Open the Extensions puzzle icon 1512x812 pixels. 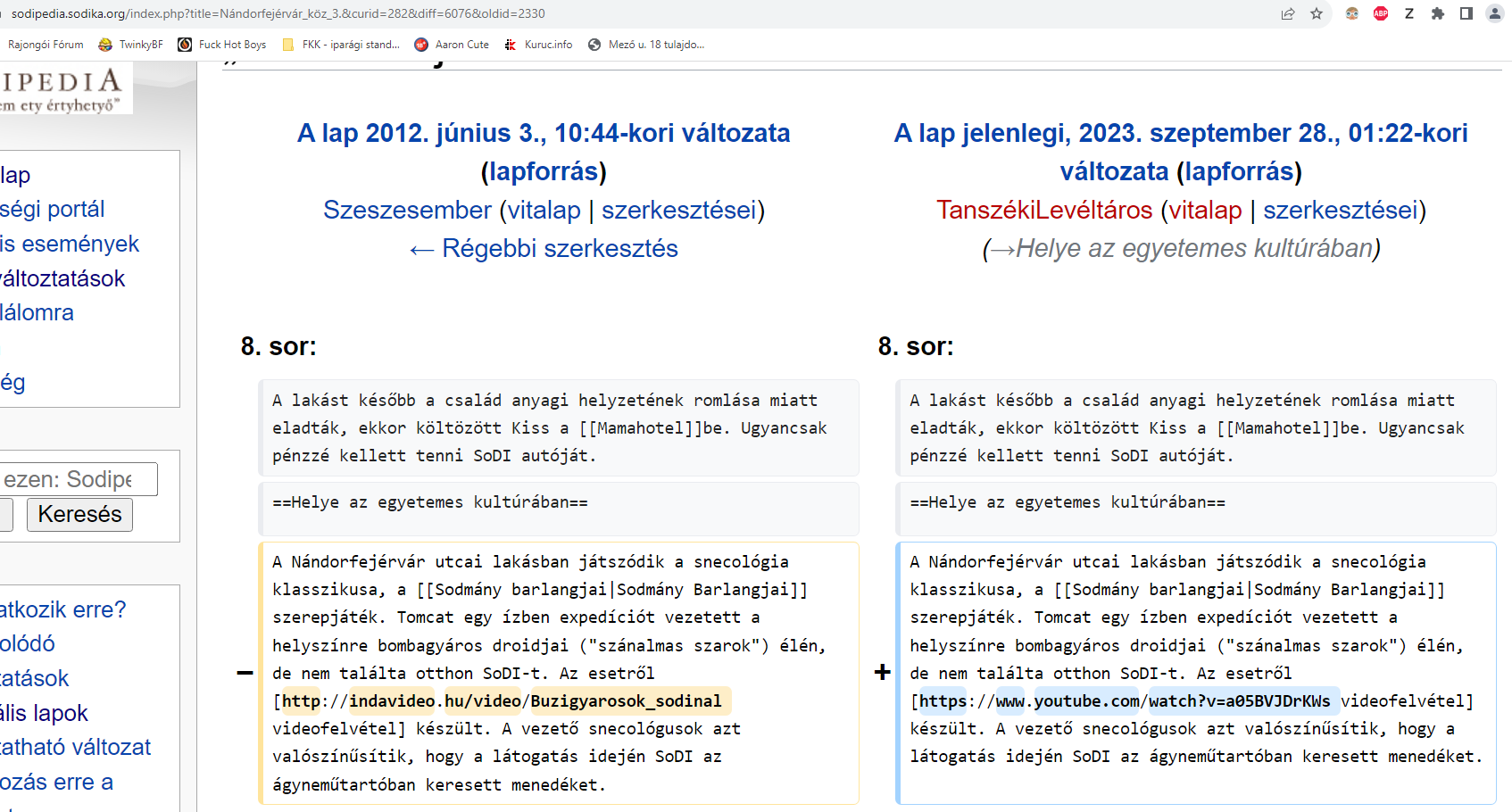pos(1437,13)
